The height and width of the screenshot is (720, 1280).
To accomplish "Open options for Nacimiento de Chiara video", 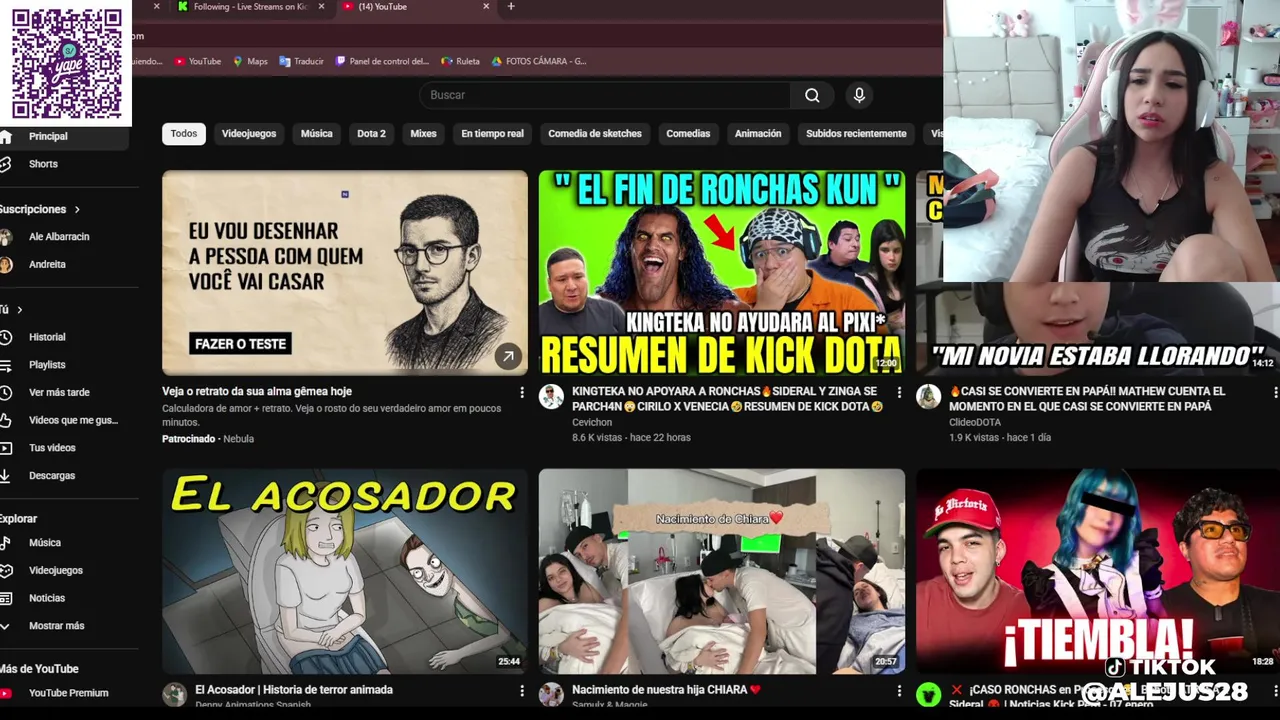I will tap(898, 691).
